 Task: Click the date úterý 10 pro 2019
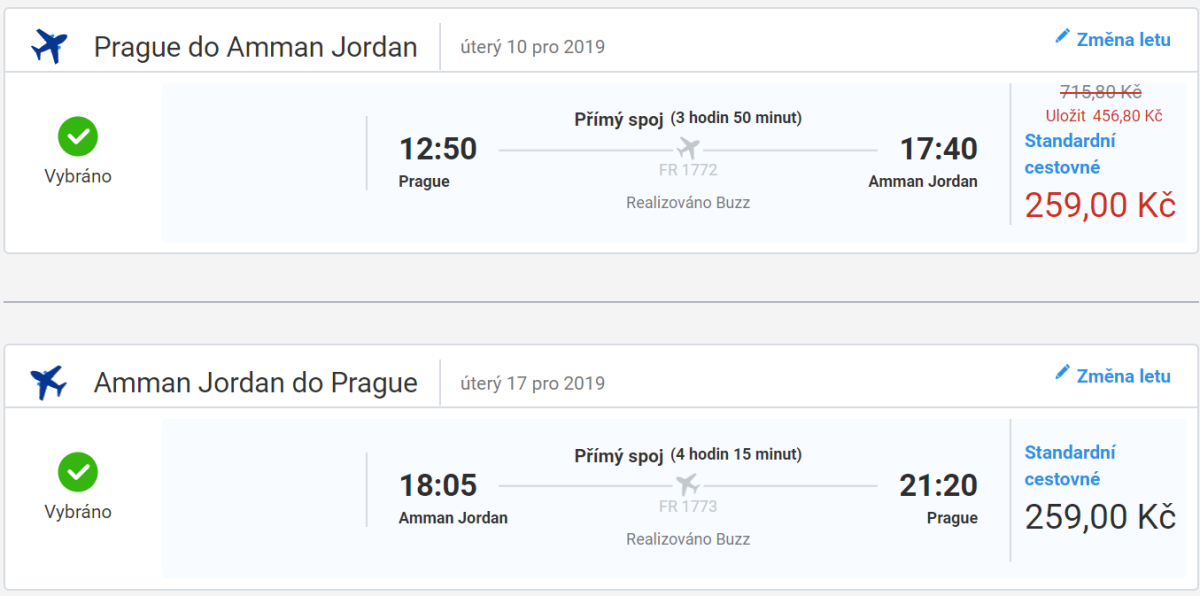(x=532, y=47)
